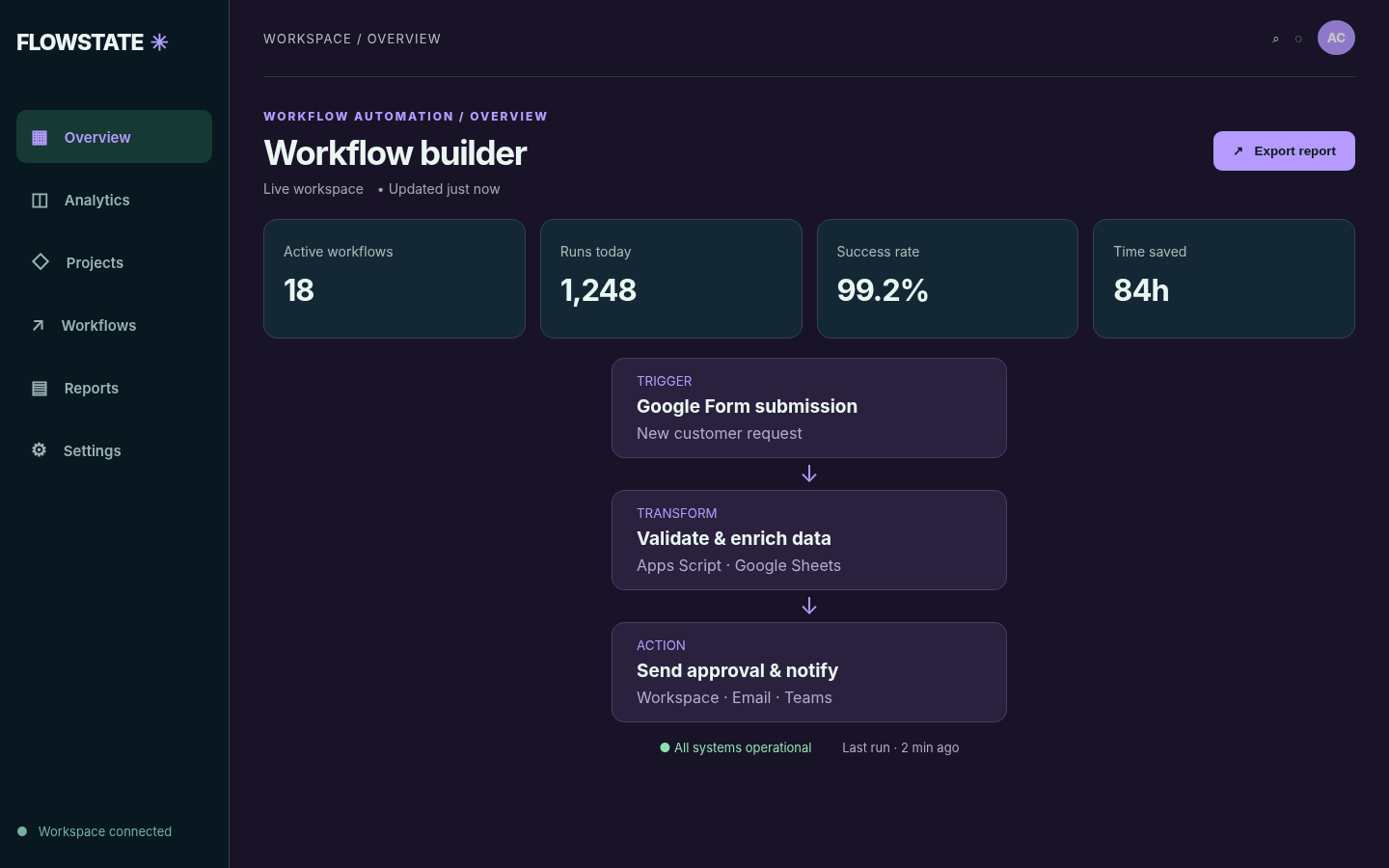Select the Google Form submission trigger node
The width and height of the screenshot is (1389, 868).
809,408
